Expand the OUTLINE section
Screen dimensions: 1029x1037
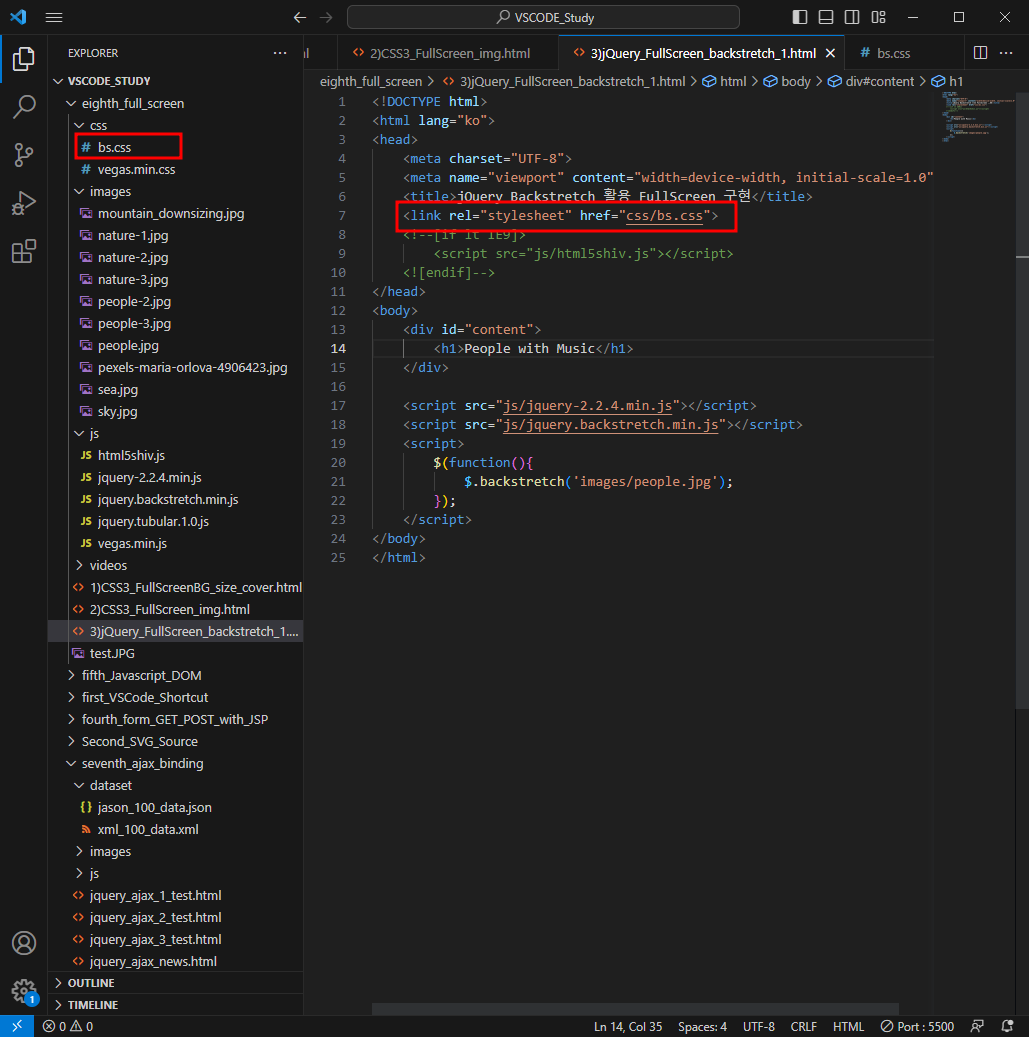pos(175,983)
